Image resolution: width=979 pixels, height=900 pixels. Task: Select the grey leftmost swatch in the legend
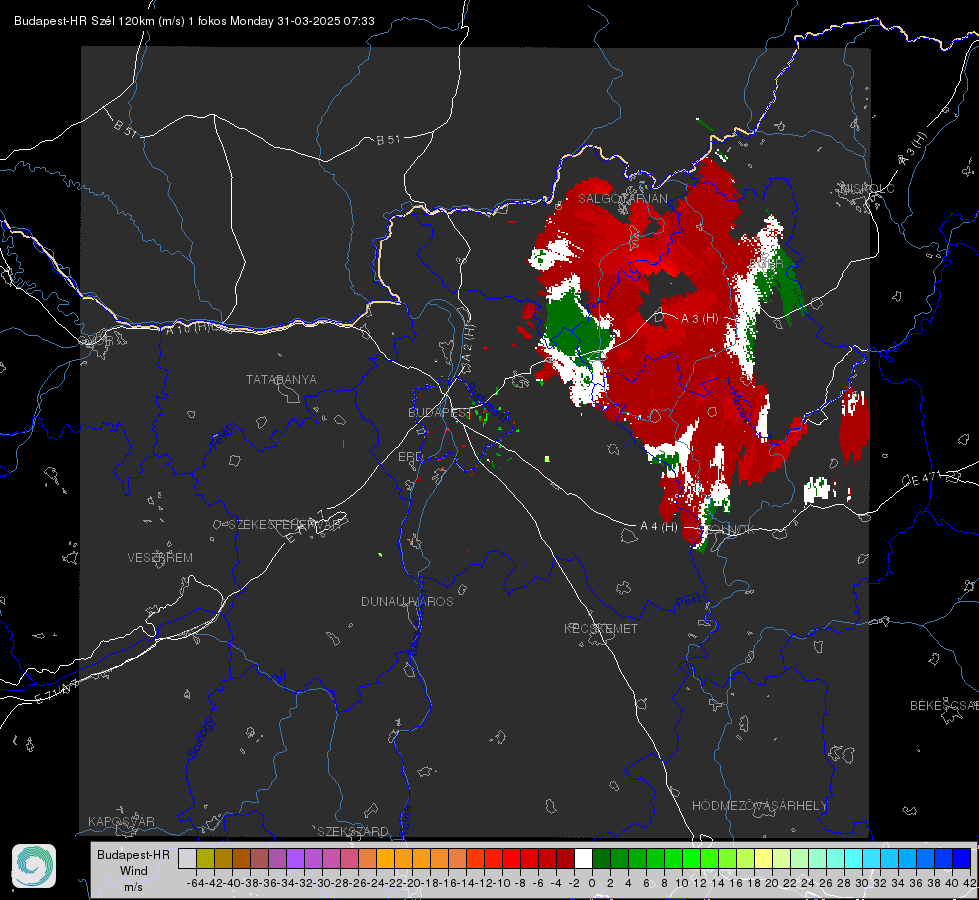coord(187,858)
